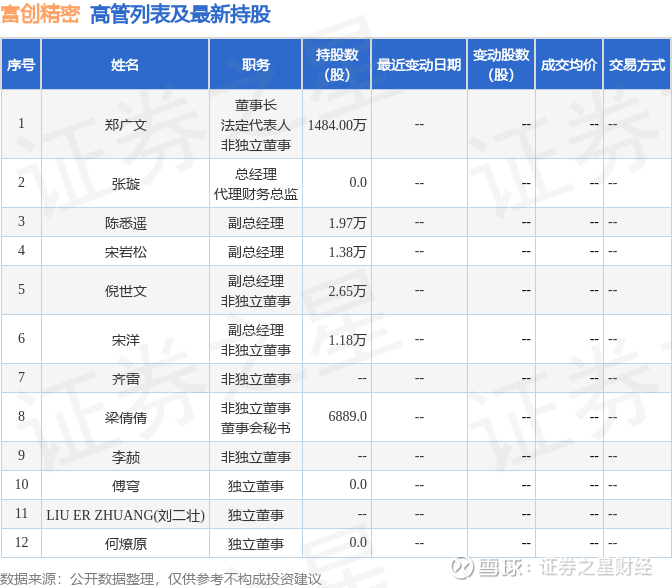Click the name 陈悉遥
The width and height of the screenshot is (672, 588).
pos(126,223)
